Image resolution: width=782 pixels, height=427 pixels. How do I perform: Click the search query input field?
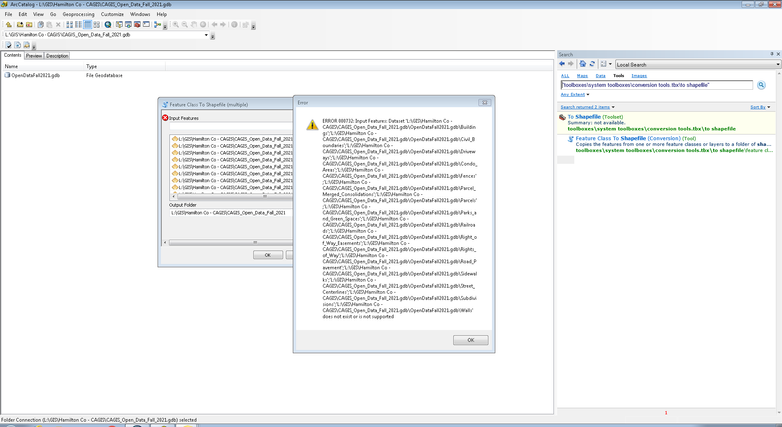(657, 85)
